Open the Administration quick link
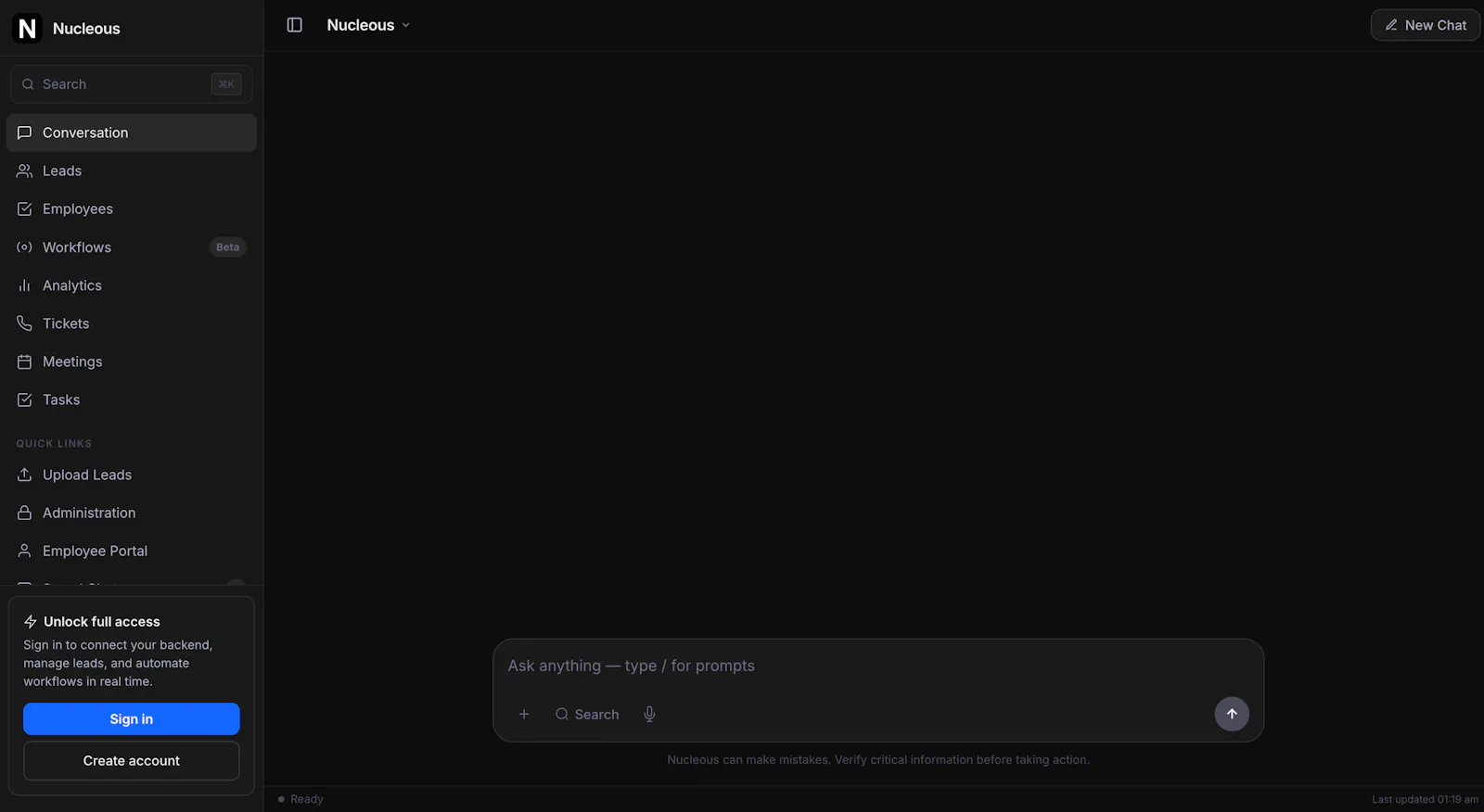Viewport: 1484px width, 812px height. [x=132, y=513]
